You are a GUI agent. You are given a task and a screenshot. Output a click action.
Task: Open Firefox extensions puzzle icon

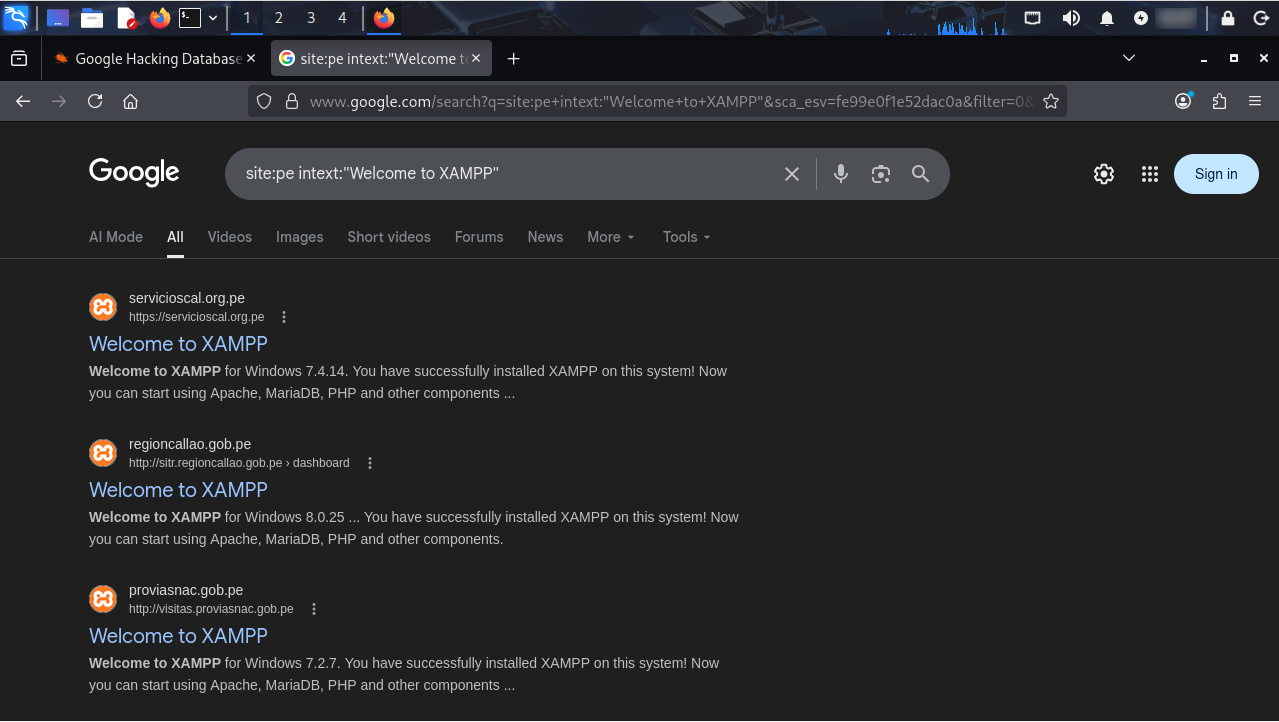coord(1218,101)
